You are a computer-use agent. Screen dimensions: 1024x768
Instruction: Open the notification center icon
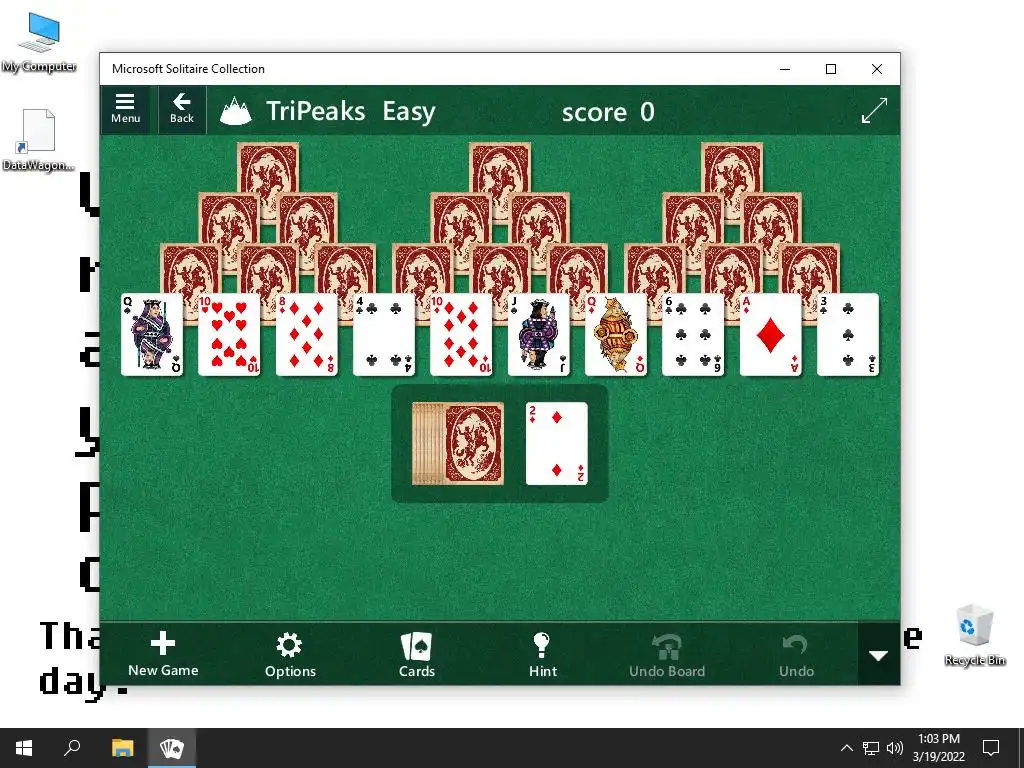(991, 748)
